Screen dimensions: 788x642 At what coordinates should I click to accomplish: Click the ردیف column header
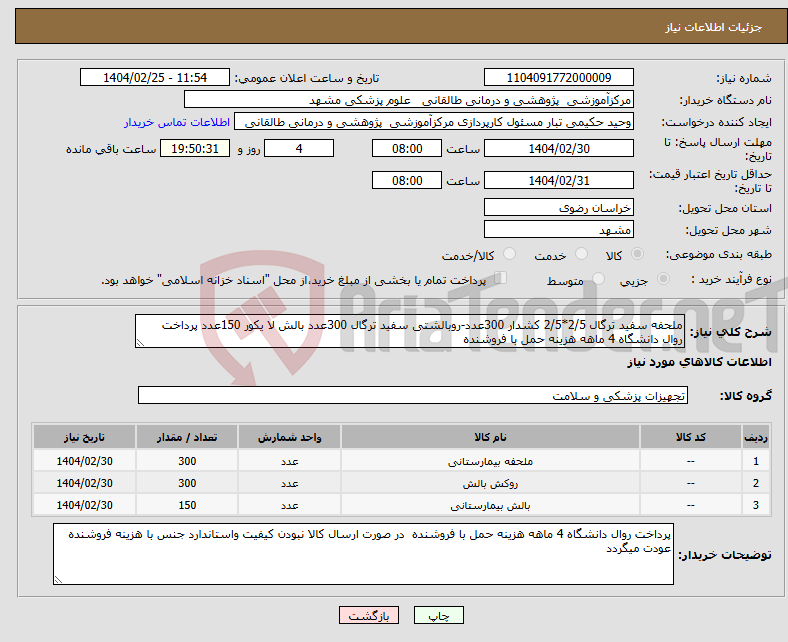756,437
